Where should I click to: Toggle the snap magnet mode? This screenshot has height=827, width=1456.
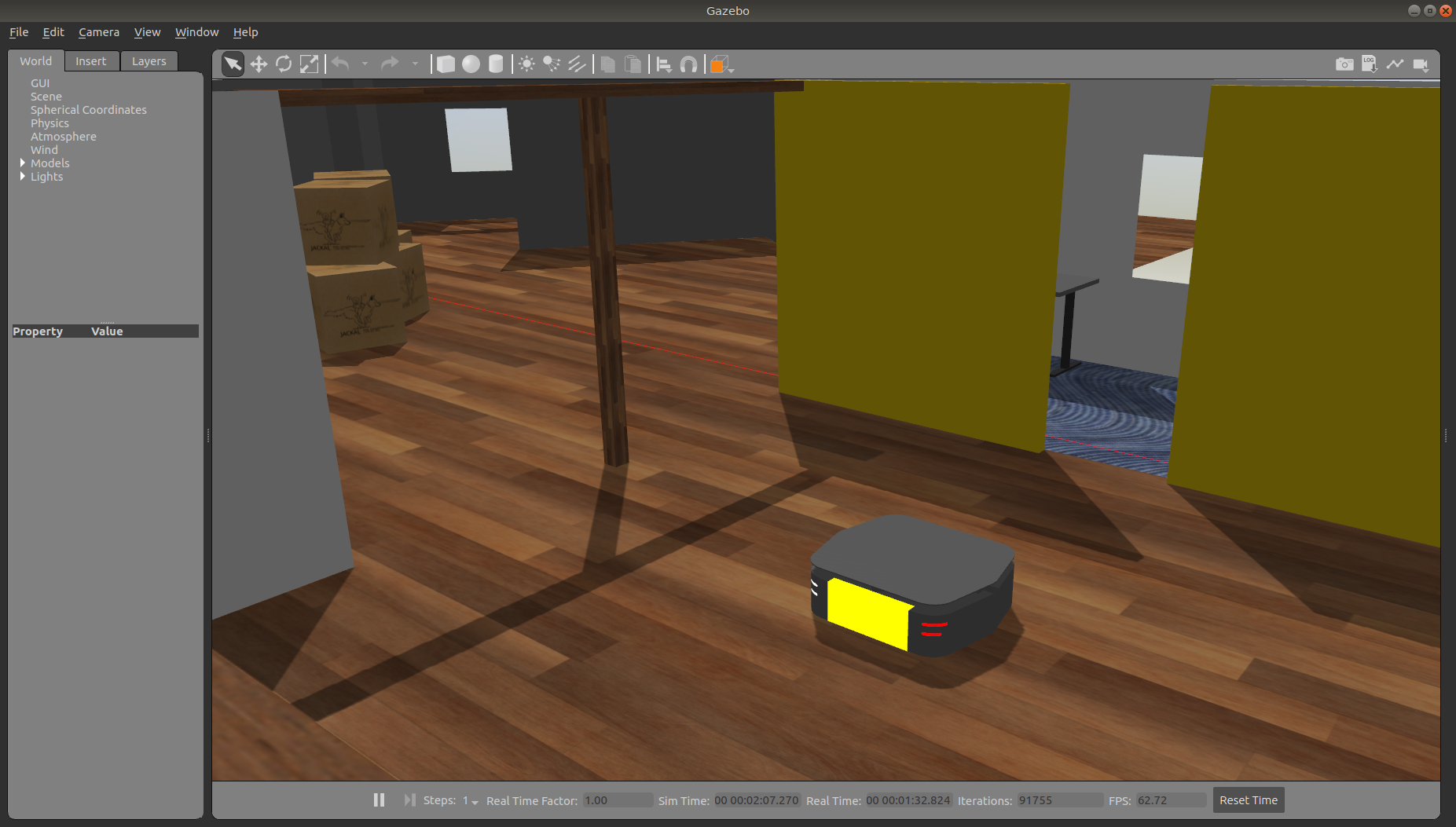tap(688, 64)
